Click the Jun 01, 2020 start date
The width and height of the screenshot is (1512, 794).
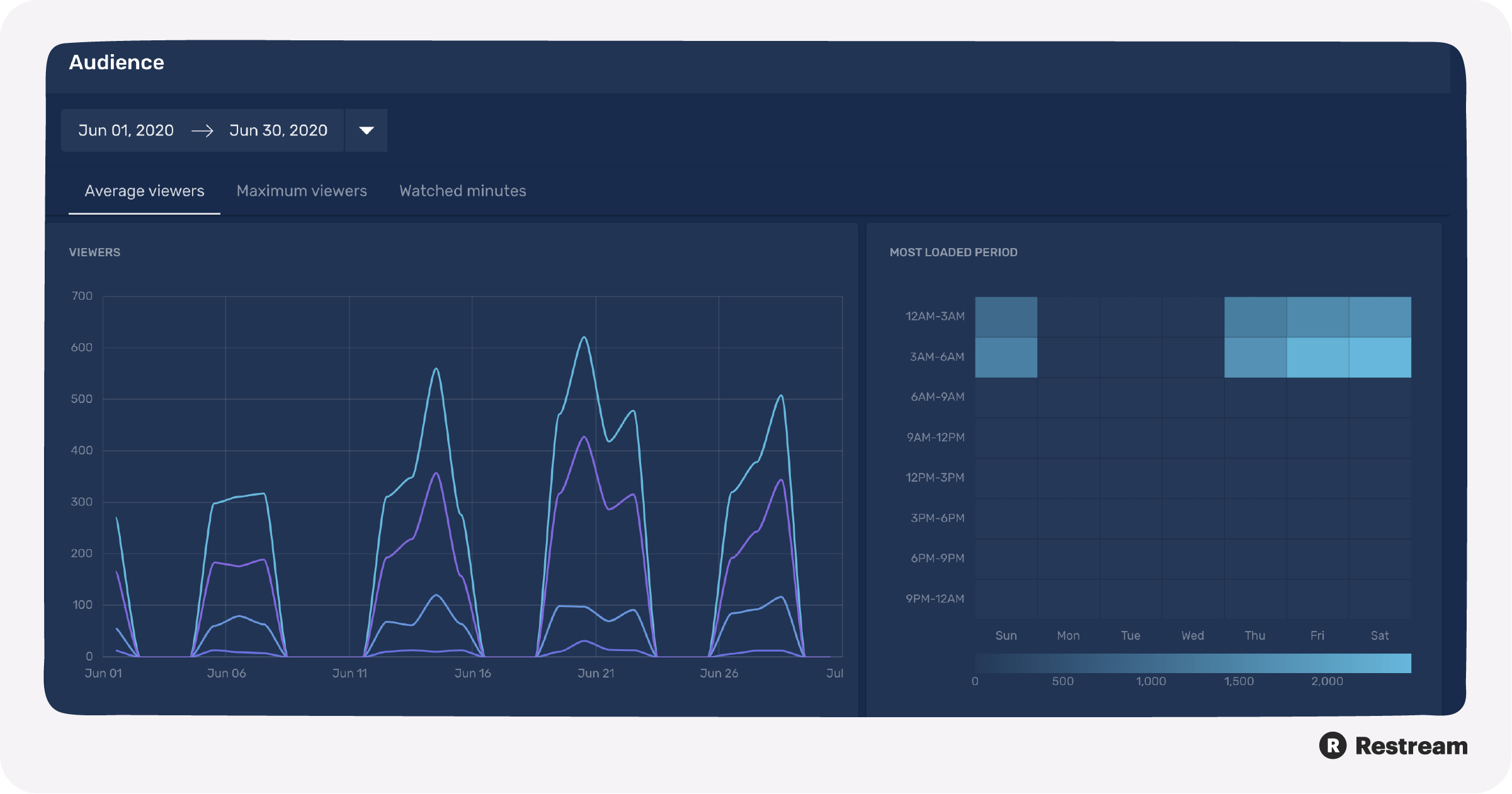[126, 130]
